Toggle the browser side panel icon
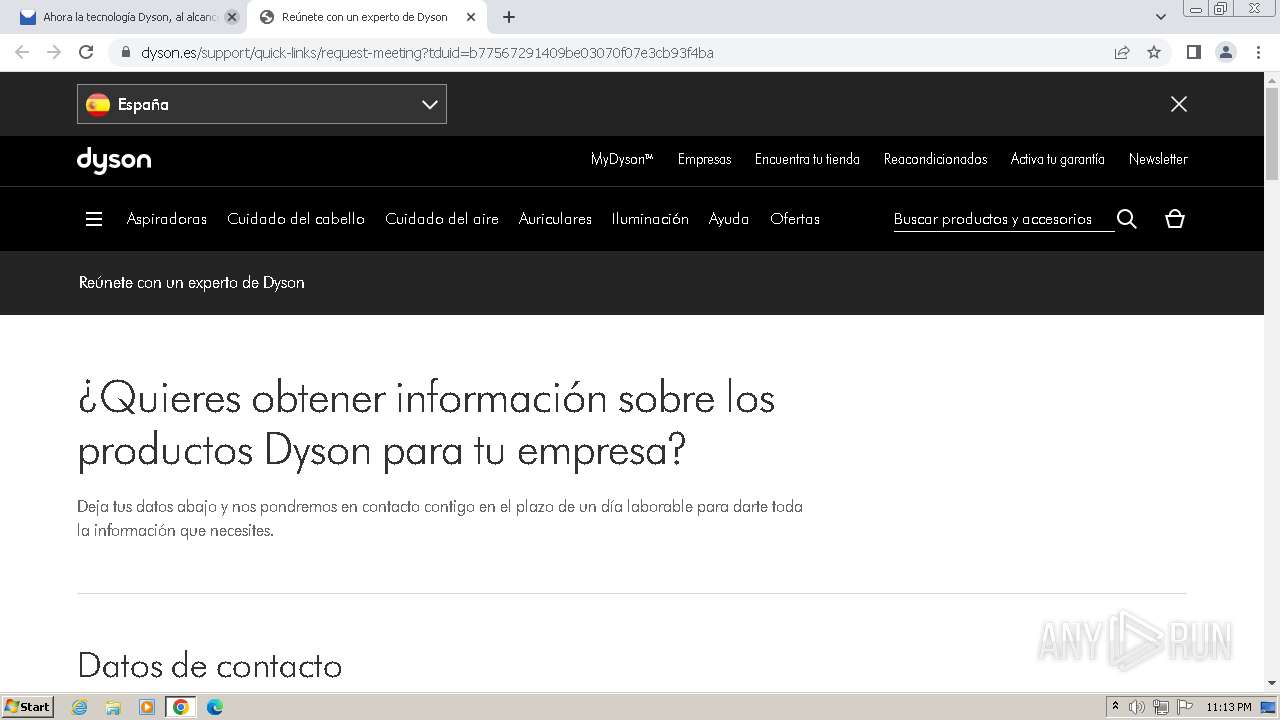 [1193, 52]
